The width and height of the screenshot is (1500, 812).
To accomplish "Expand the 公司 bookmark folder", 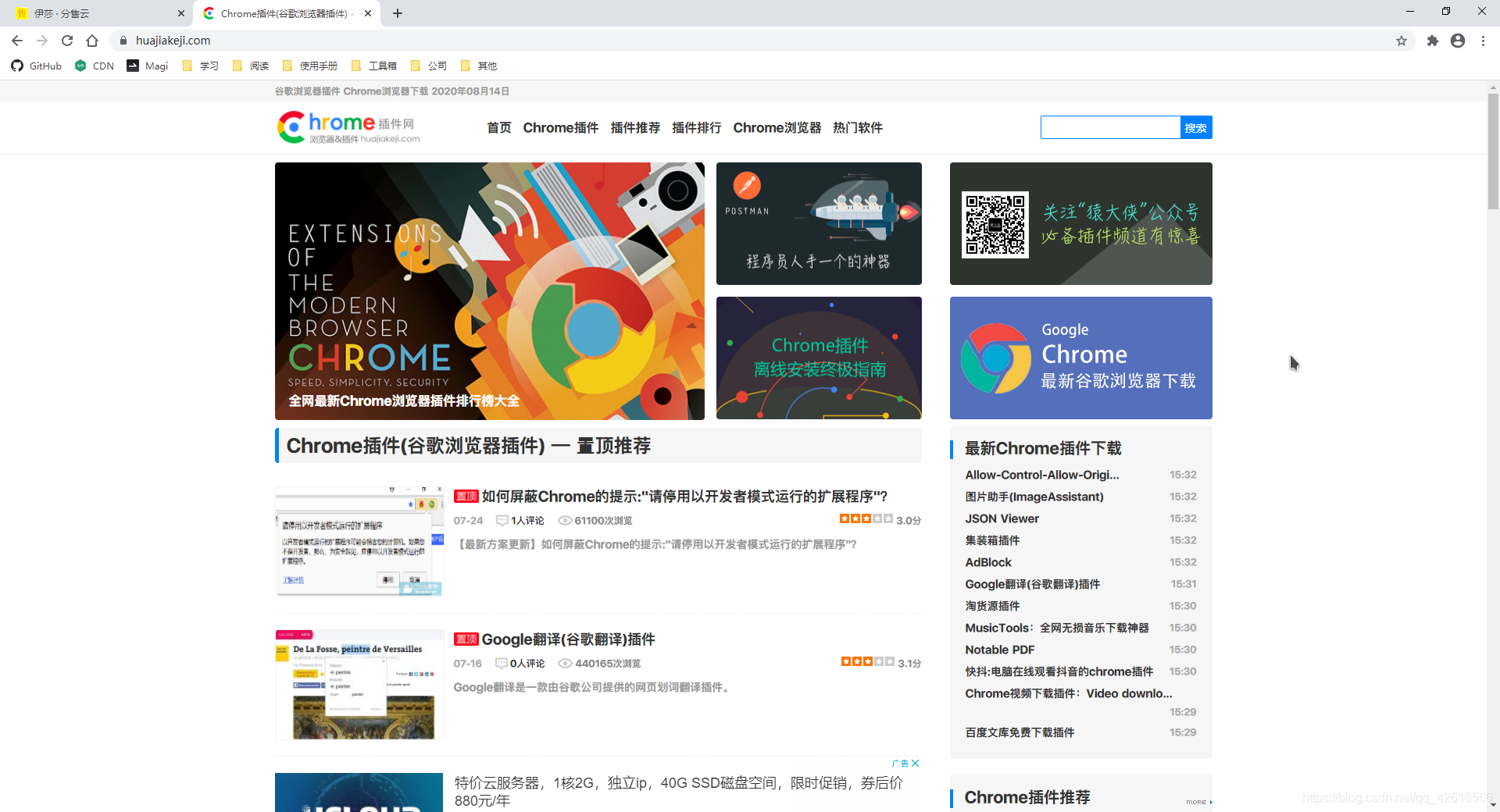I will click(x=429, y=66).
